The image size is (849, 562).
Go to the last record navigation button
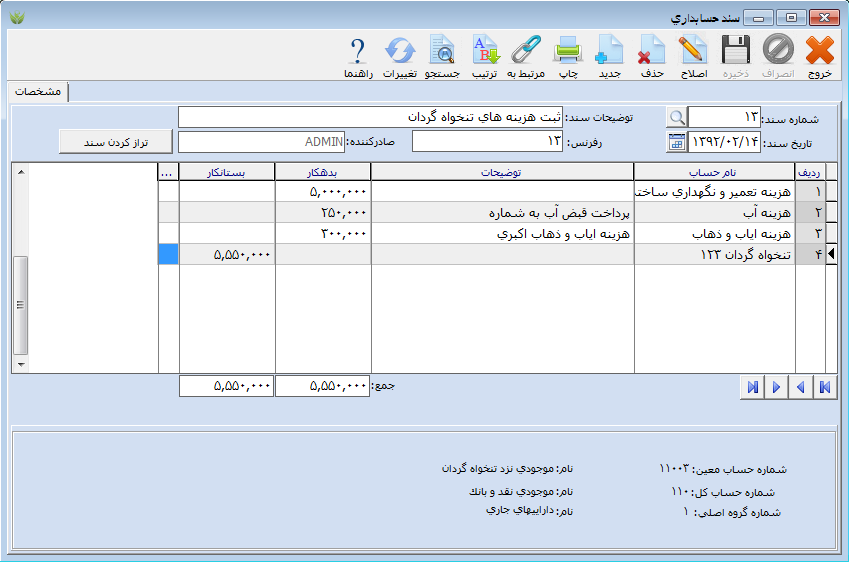[x=751, y=388]
